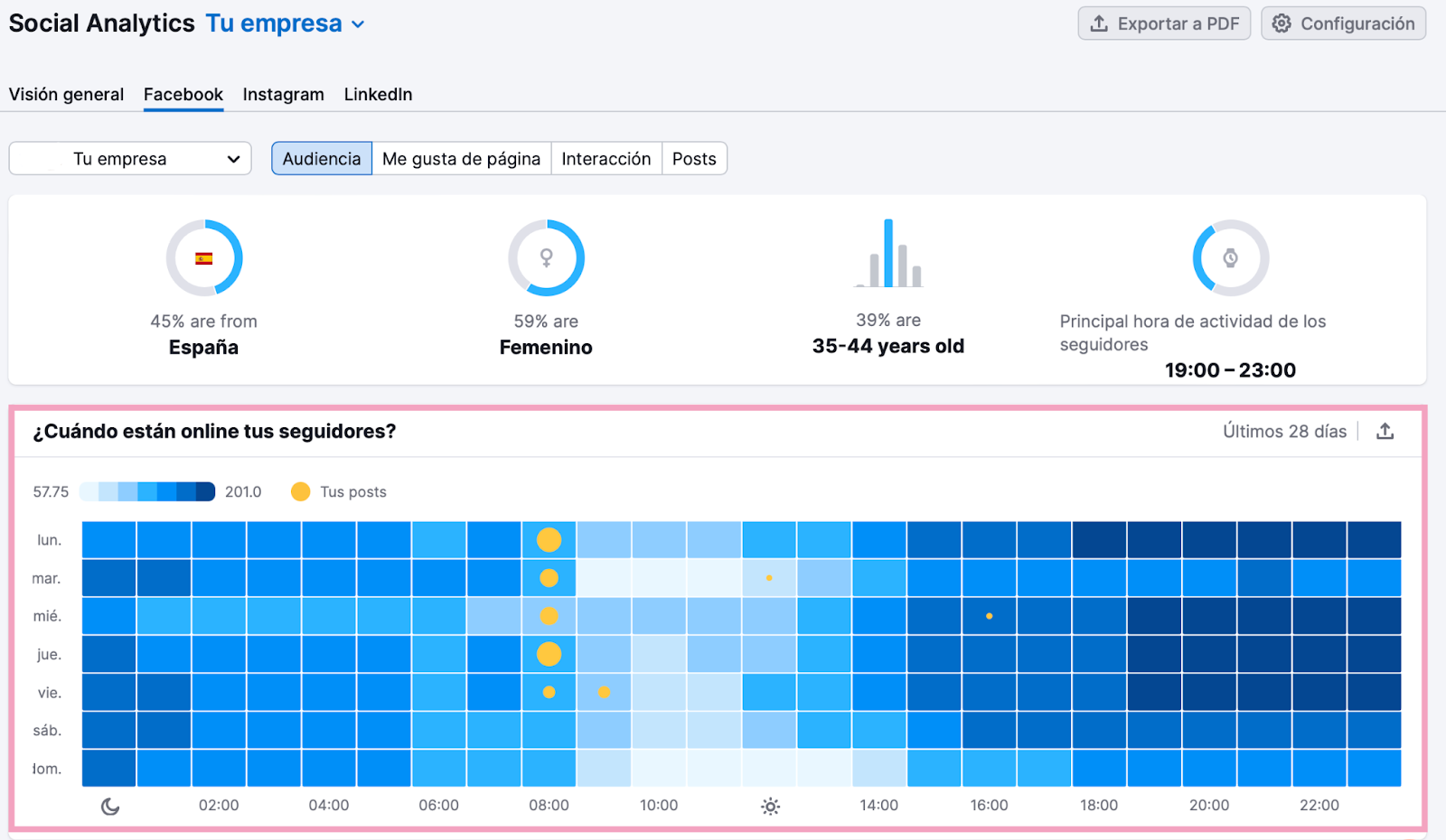Click the yellow Tus posts legend dot
The height and width of the screenshot is (840, 1446).
(x=301, y=491)
